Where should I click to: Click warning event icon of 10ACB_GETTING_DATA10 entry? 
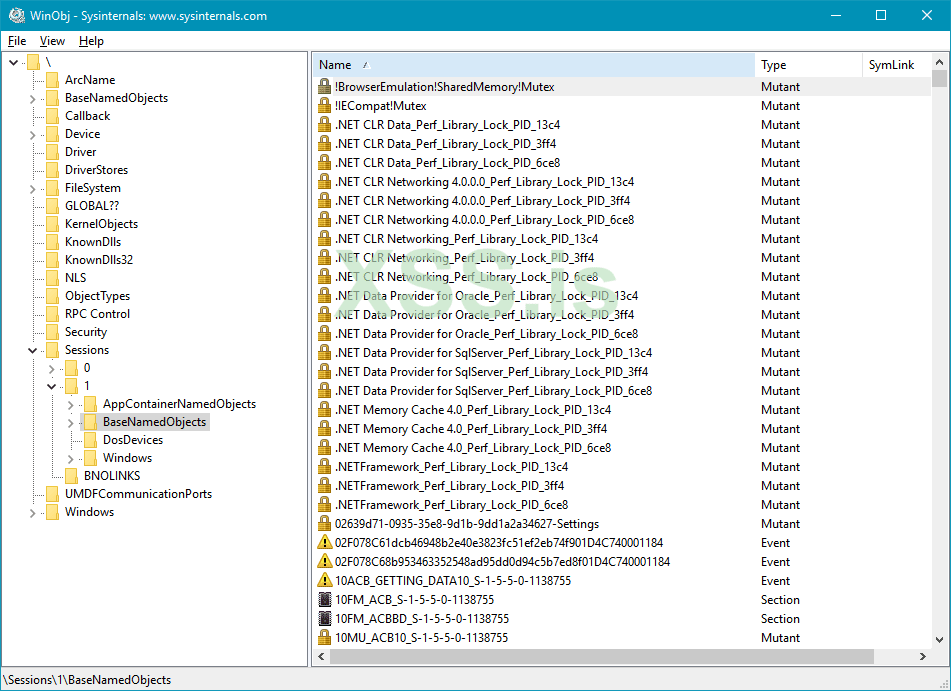(324, 581)
